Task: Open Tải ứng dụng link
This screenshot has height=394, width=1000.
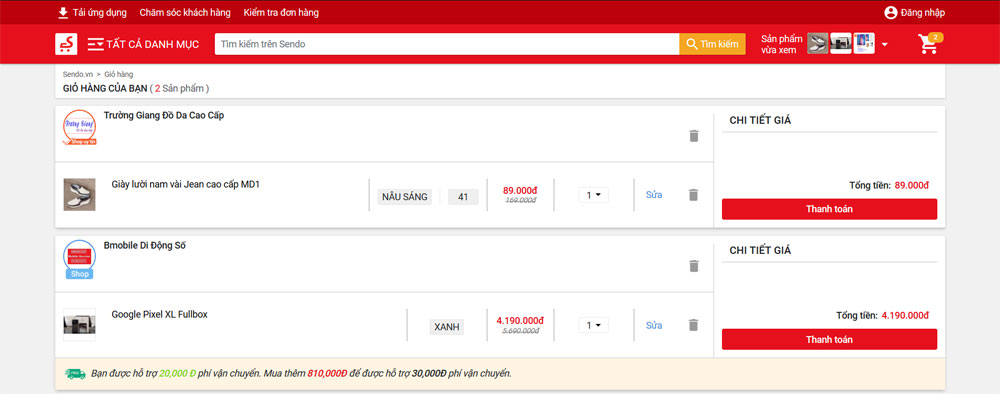Action: pos(99,12)
